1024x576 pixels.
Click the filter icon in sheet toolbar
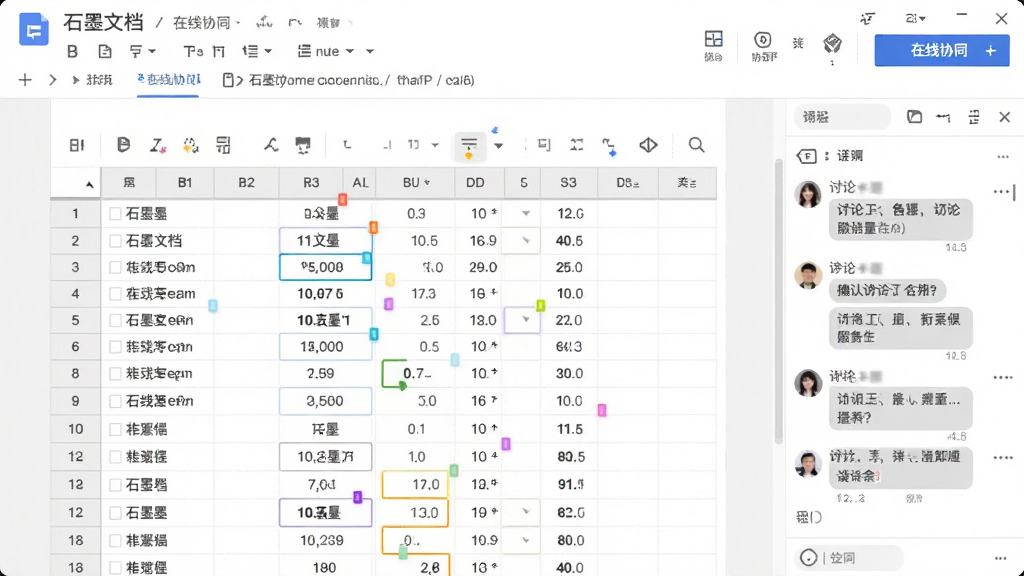tap(469, 145)
